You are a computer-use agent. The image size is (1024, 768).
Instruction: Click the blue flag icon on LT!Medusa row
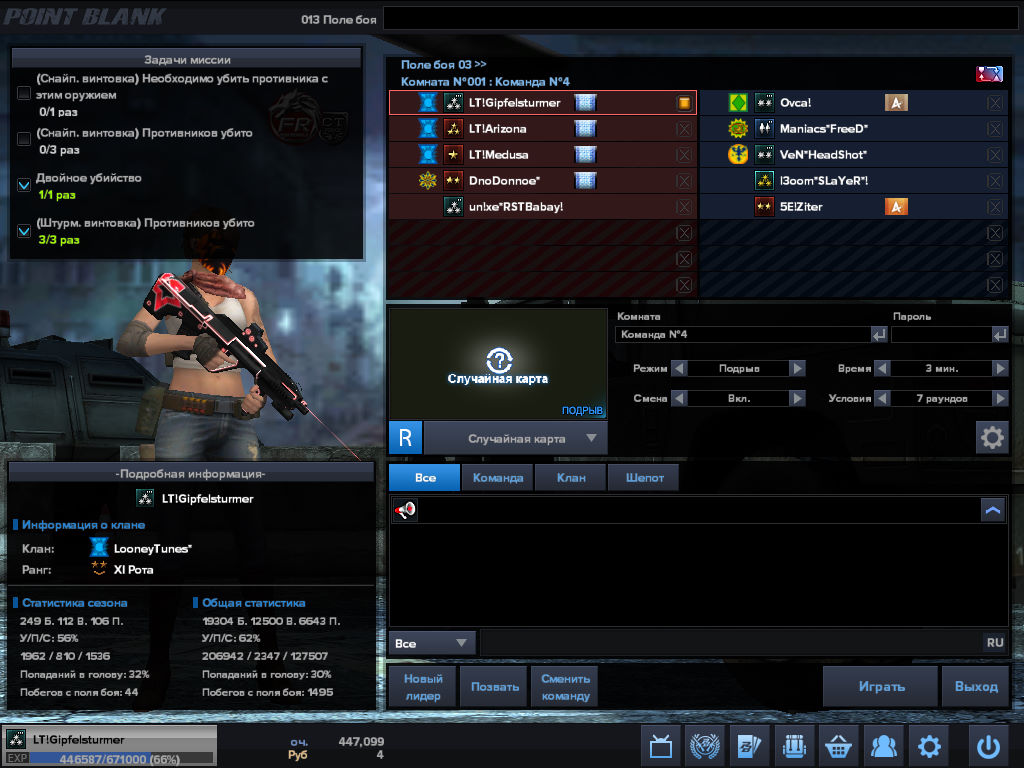[x=585, y=155]
